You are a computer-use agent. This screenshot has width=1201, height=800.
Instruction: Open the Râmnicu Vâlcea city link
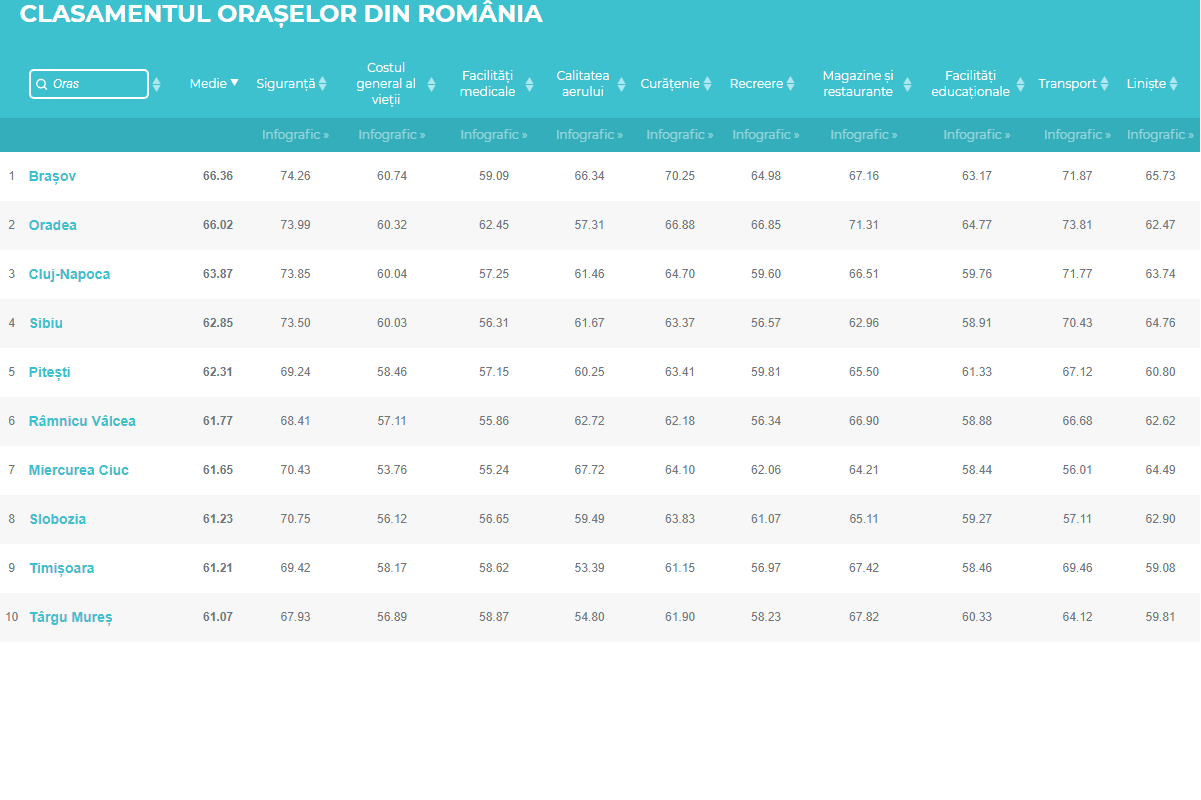(82, 421)
